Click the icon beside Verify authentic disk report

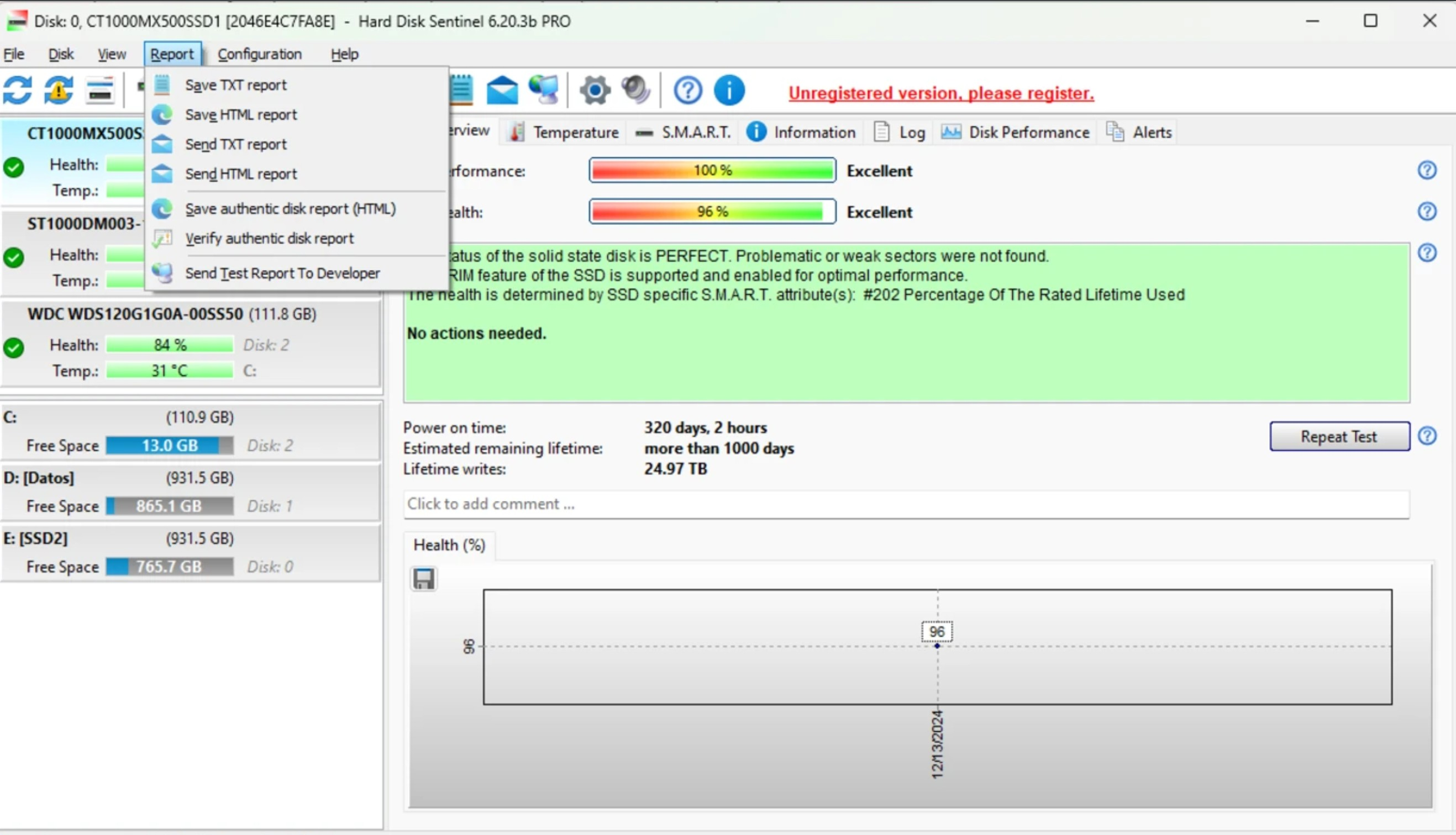click(x=162, y=238)
